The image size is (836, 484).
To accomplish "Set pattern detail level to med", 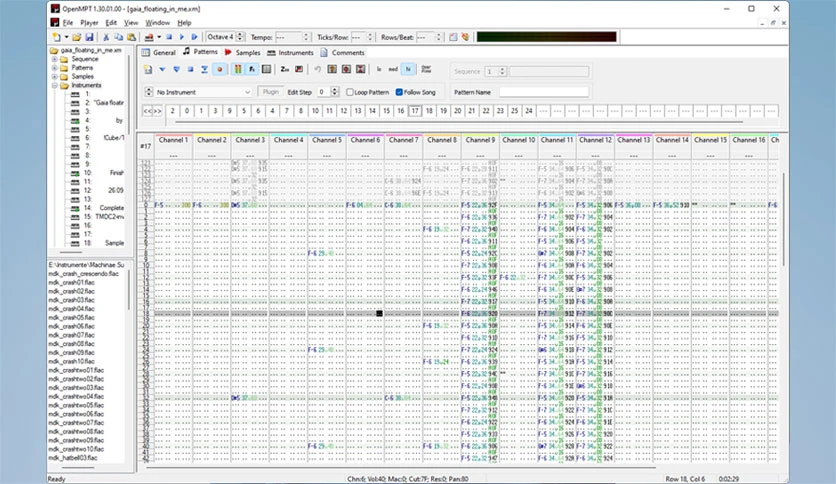I will coord(393,69).
